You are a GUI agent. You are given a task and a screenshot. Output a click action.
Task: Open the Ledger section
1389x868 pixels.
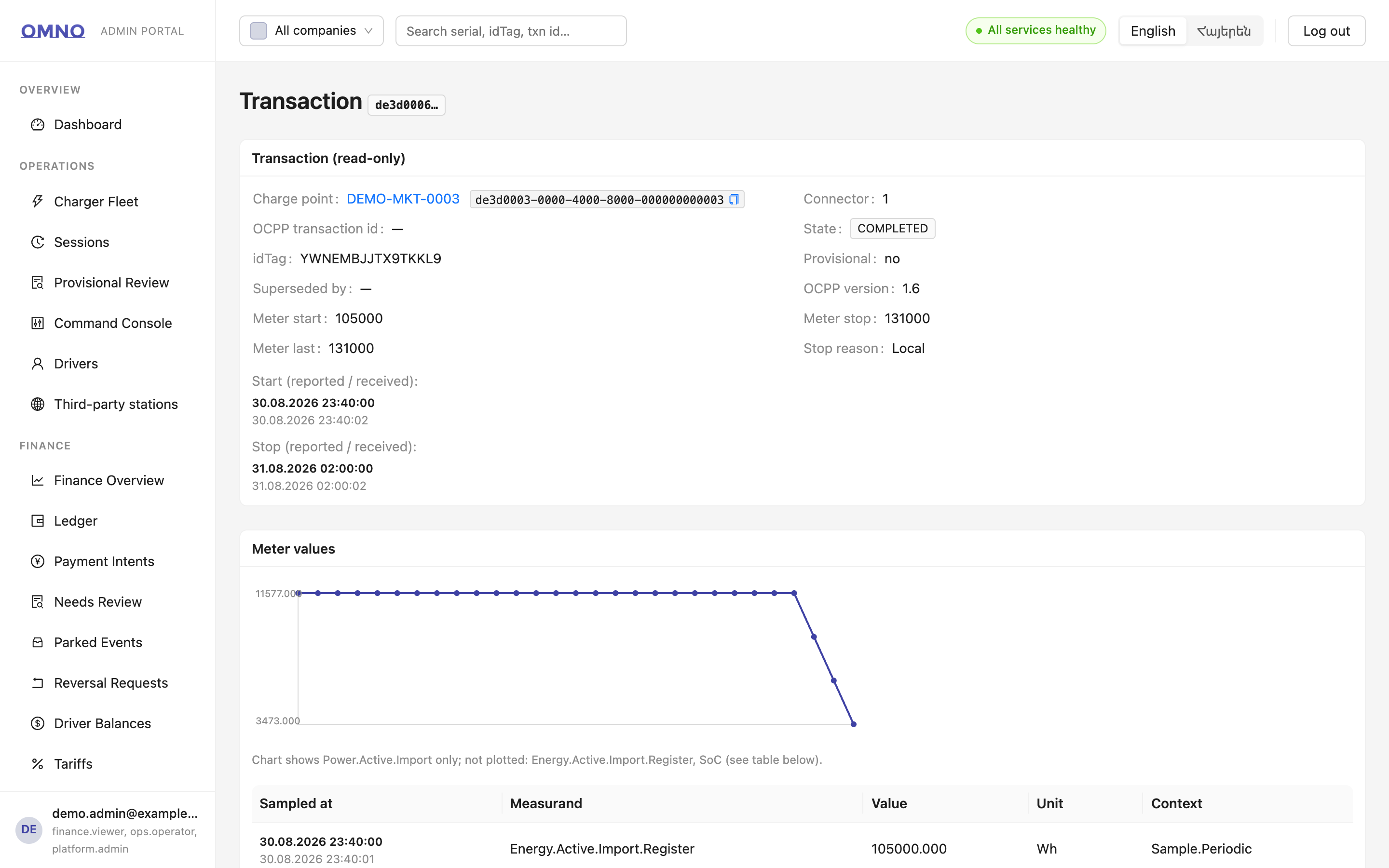coord(108,521)
